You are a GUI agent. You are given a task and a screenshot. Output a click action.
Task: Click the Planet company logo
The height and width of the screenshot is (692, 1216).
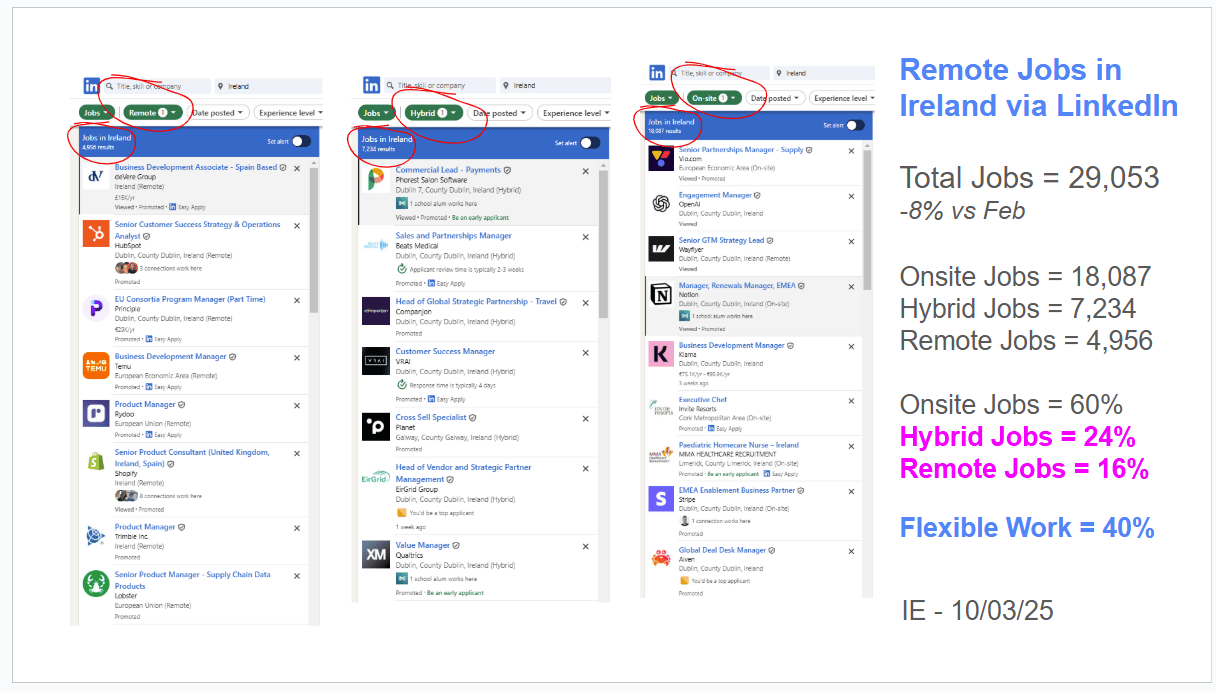[x=376, y=427]
